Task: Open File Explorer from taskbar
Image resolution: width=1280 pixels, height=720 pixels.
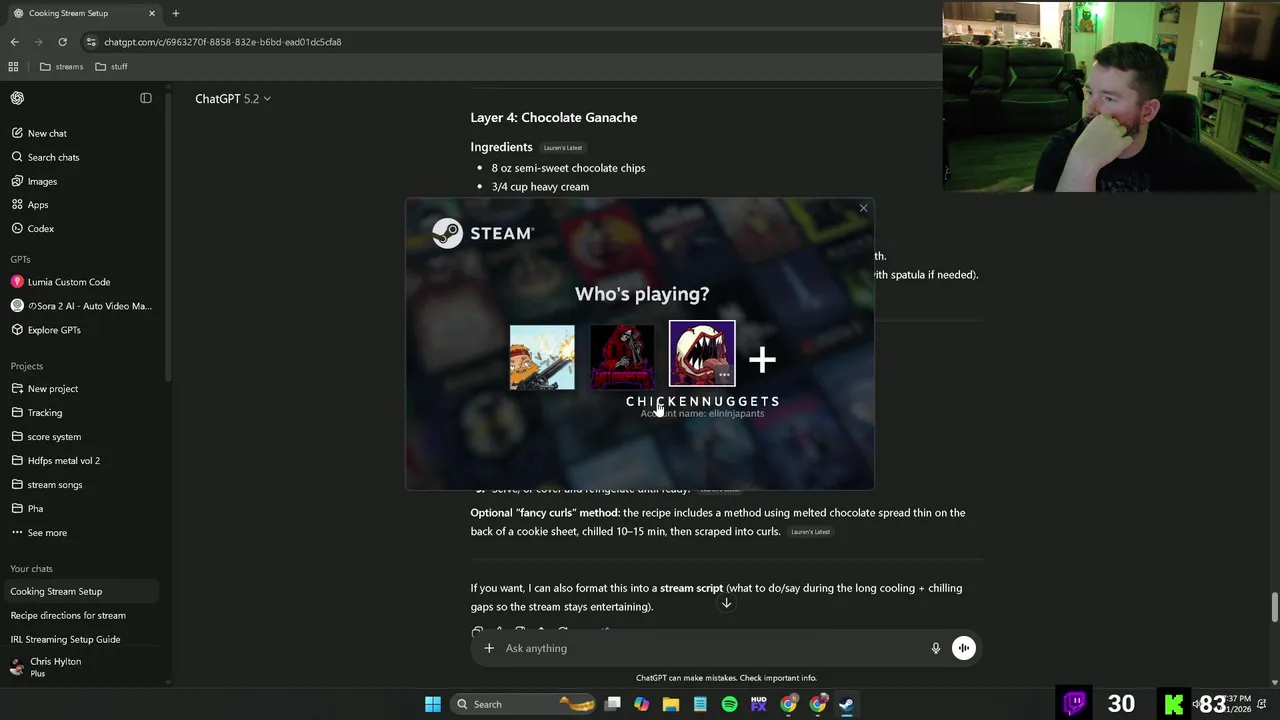Action: pyautogui.click(x=671, y=704)
